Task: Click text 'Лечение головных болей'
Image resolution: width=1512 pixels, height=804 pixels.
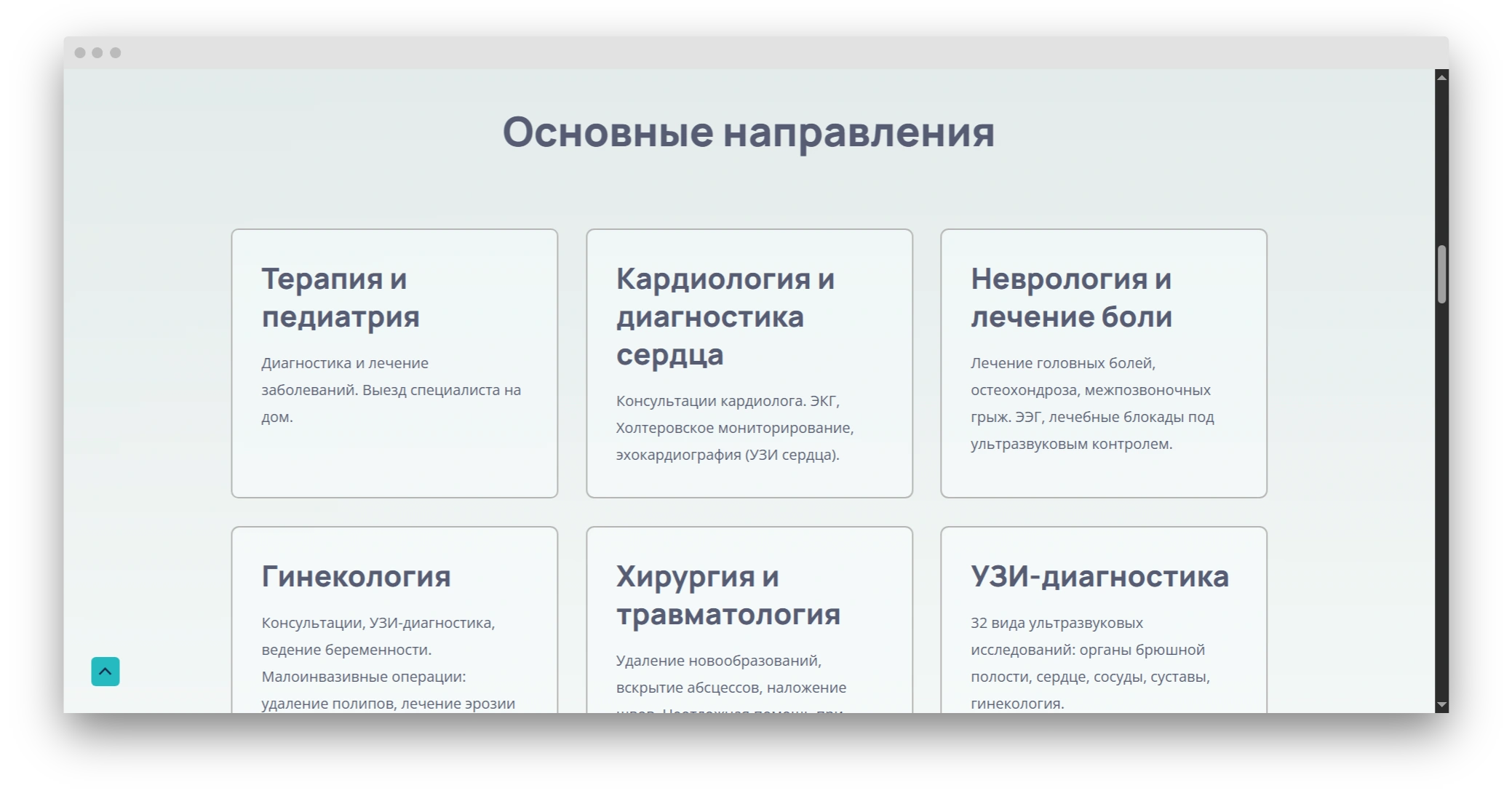Action: tap(1062, 363)
